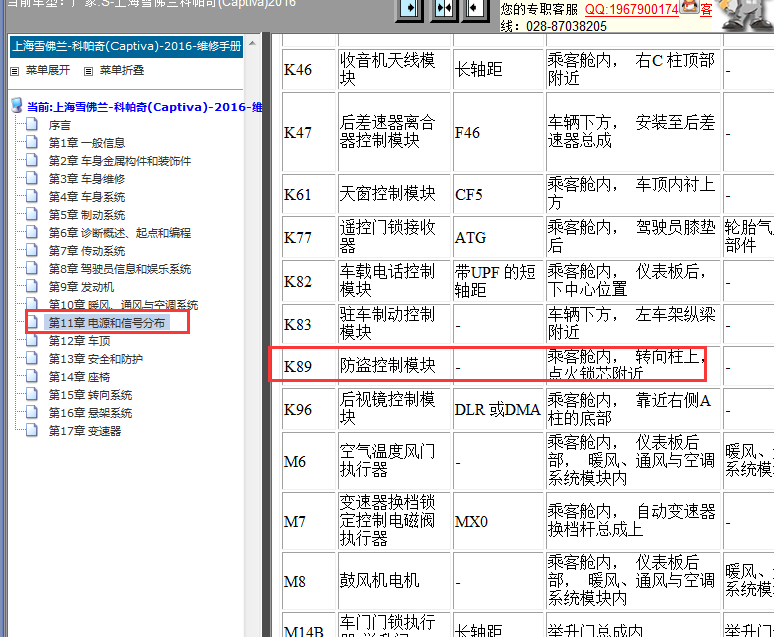This screenshot has height=637, width=774.
Task: Click the icon beside 菜单折叠
Action: [x=88, y=72]
